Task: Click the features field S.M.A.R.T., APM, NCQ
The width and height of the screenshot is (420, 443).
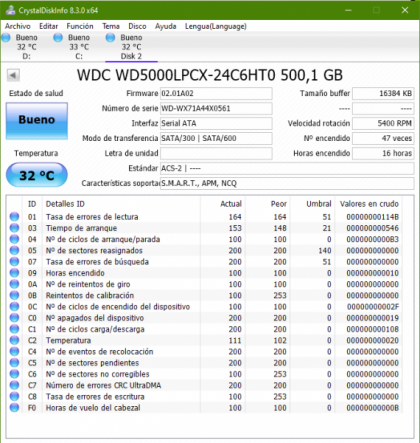Action: (x=287, y=183)
